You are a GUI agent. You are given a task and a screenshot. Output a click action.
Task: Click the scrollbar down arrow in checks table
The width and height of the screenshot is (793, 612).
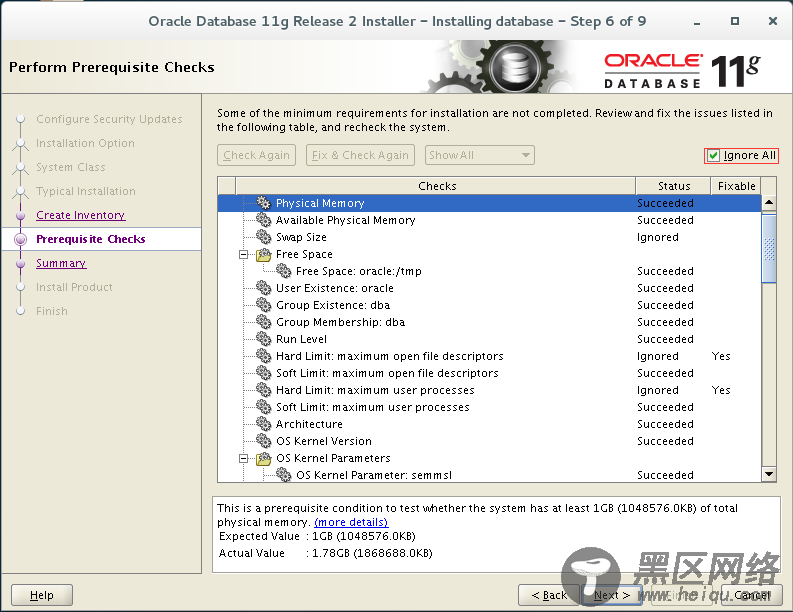[x=769, y=474]
